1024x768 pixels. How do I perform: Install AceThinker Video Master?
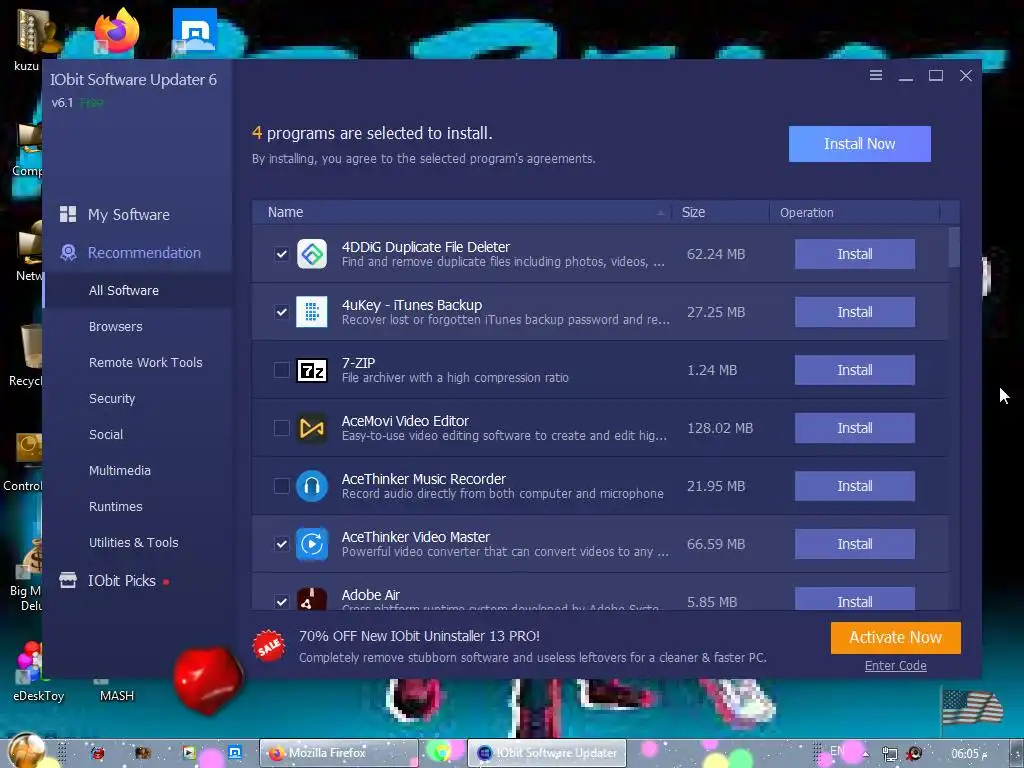pyautogui.click(x=854, y=544)
